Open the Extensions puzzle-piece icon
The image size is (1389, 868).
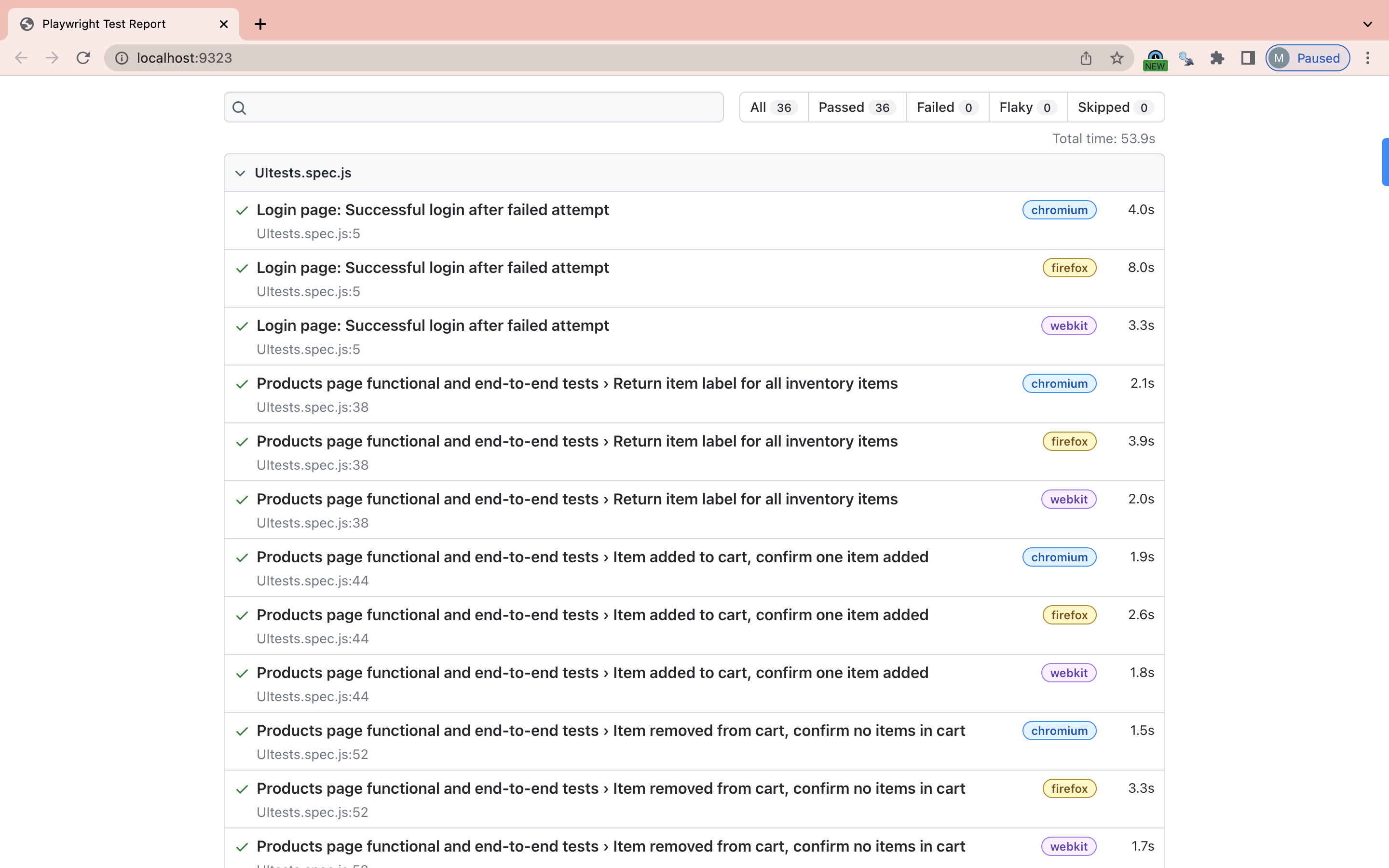point(1217,58)
